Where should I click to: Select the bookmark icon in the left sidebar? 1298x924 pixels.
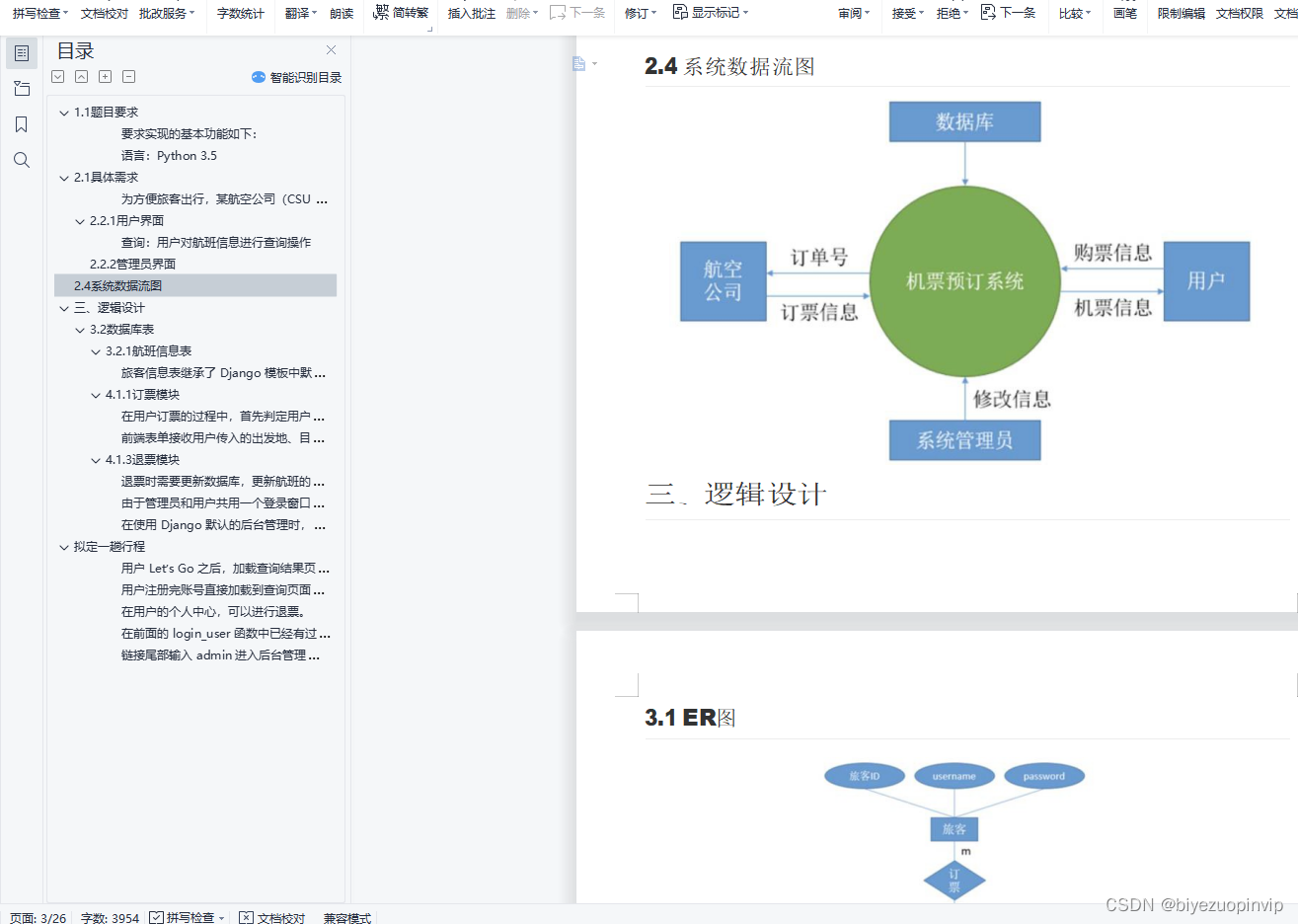coord(22,123)
